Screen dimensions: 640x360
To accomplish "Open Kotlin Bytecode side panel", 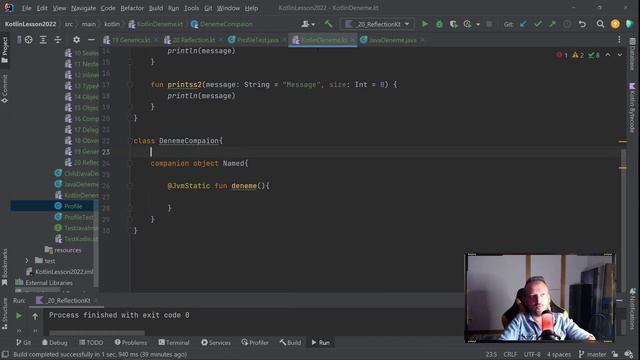I will (632, 107).
